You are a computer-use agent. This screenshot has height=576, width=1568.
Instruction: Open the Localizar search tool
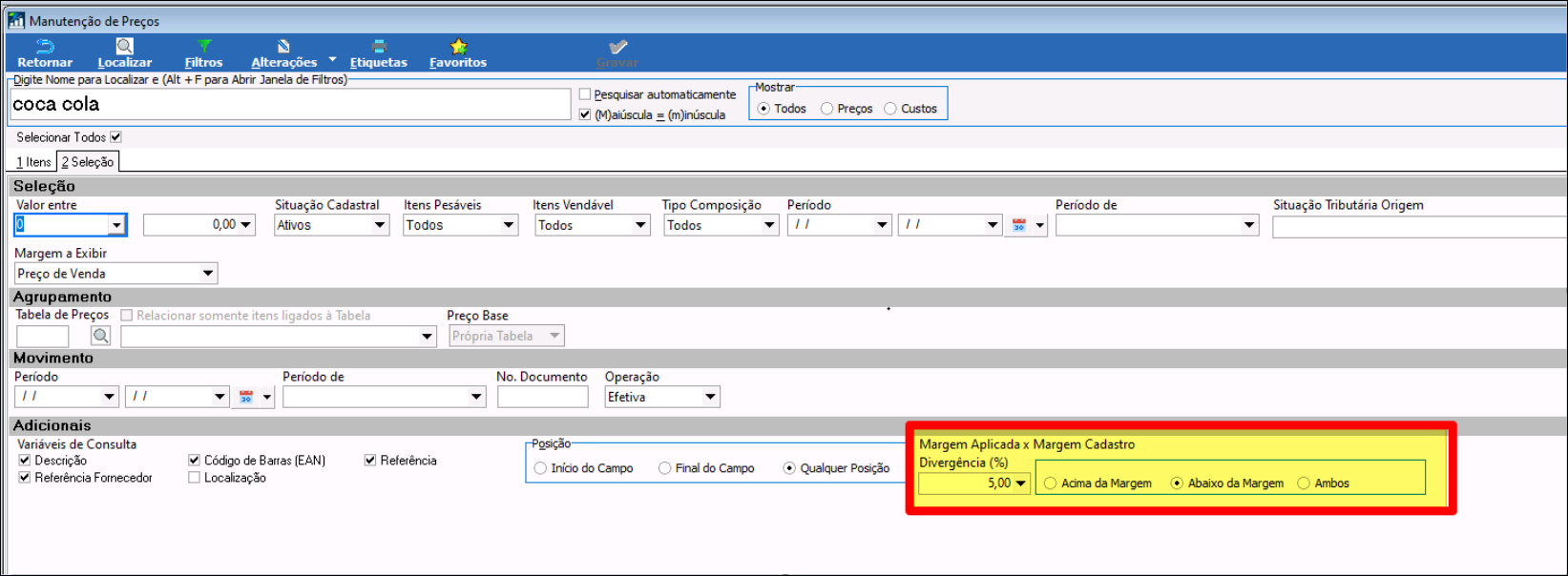point(124,48)
